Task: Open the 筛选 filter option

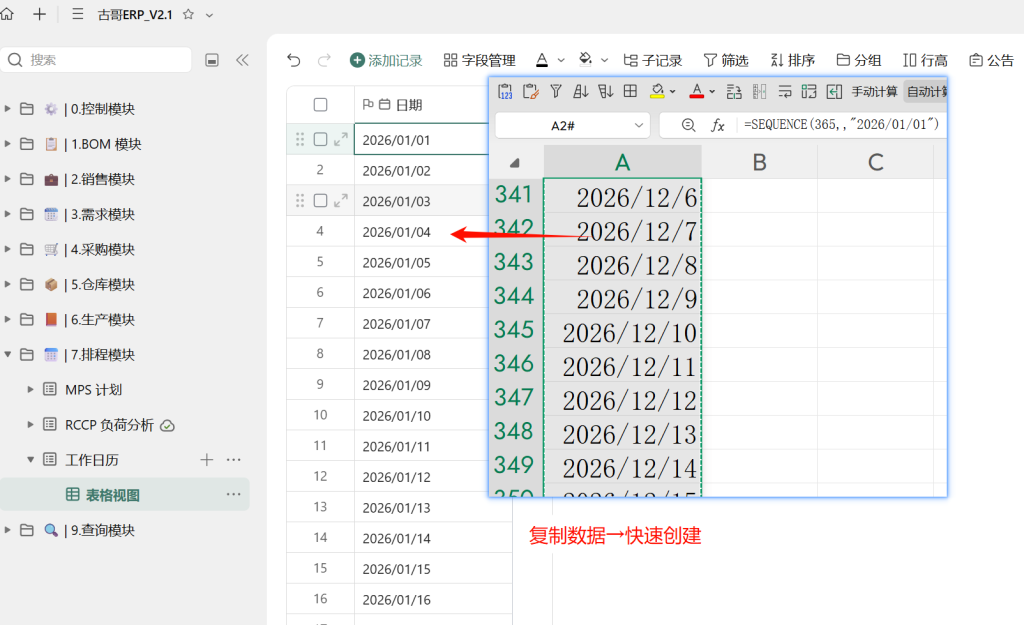Action: [726, 61]
